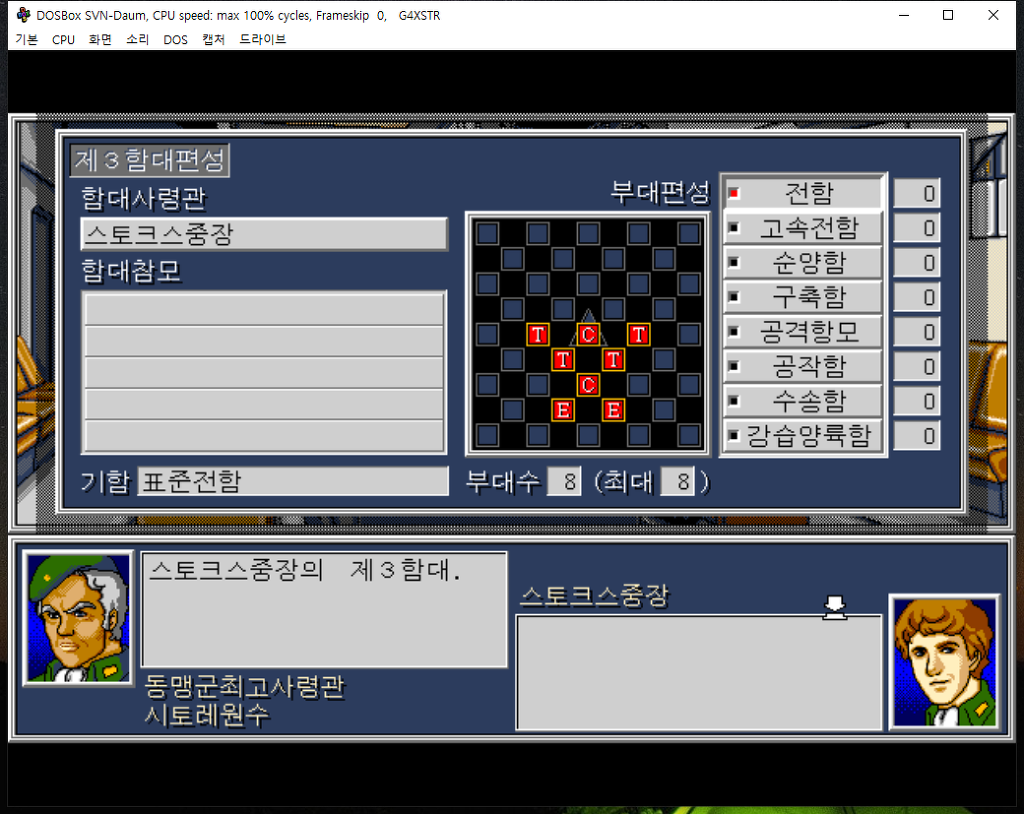The image size is (1024, 814).
Task: Click the lower C unit beneath the flagship
Action: [588, 385]
